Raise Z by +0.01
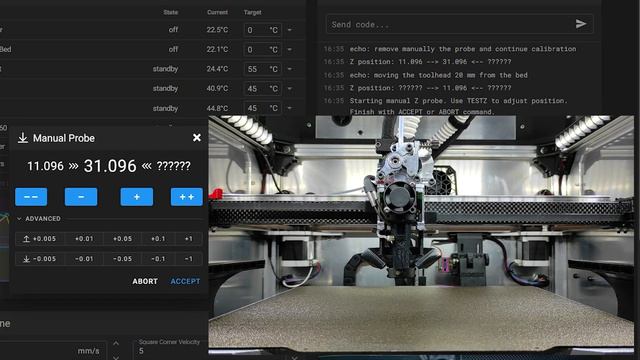The width and height of the screenshot is (640, 360). 84,239
